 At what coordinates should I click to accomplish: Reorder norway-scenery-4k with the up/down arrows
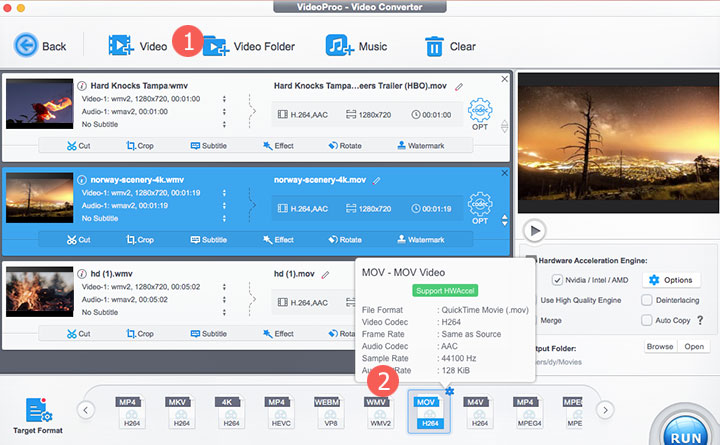click(x=505, y=220)
